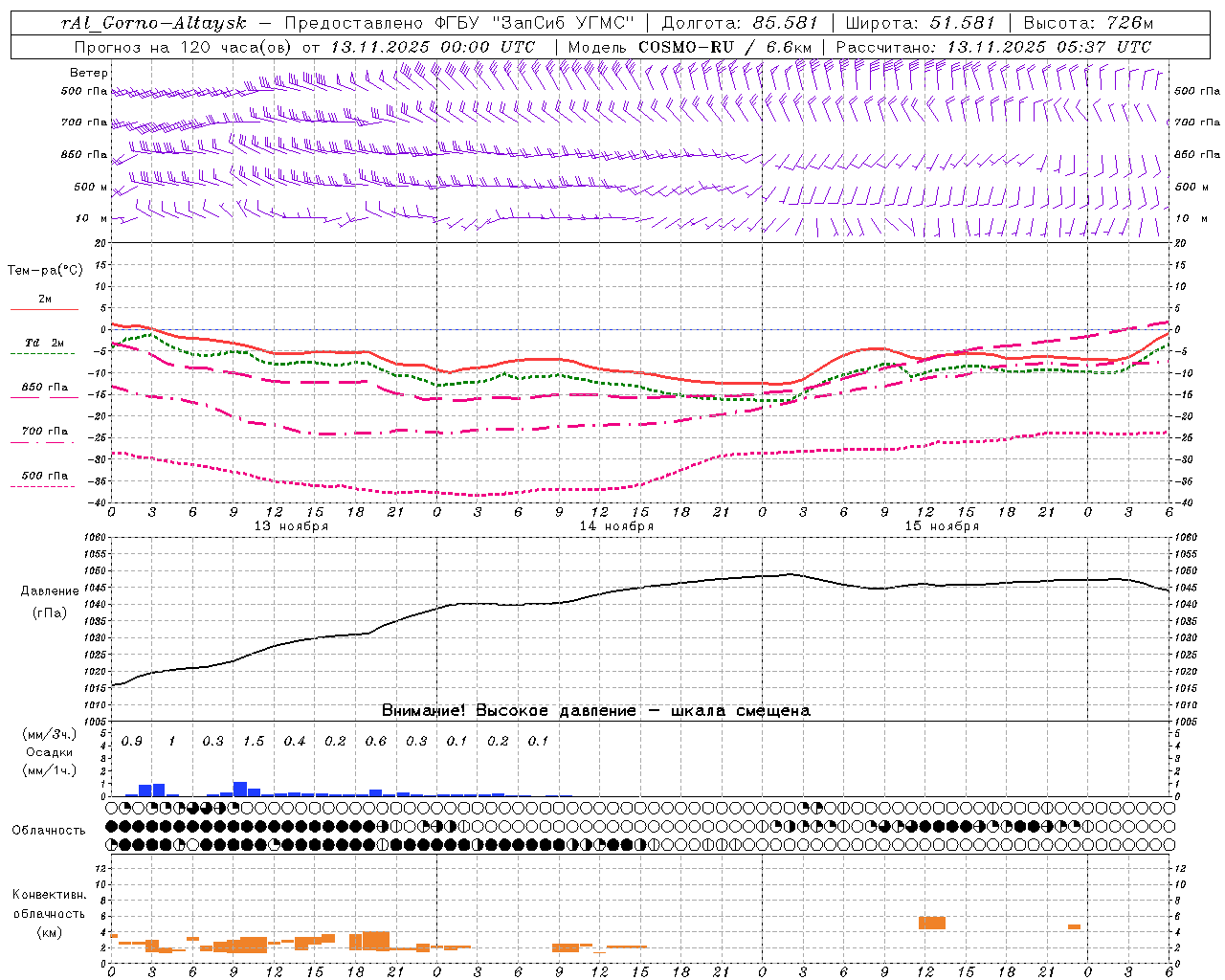Click the Долгота: 85.581 value
1225x980 pixels.
click(740, 23)
